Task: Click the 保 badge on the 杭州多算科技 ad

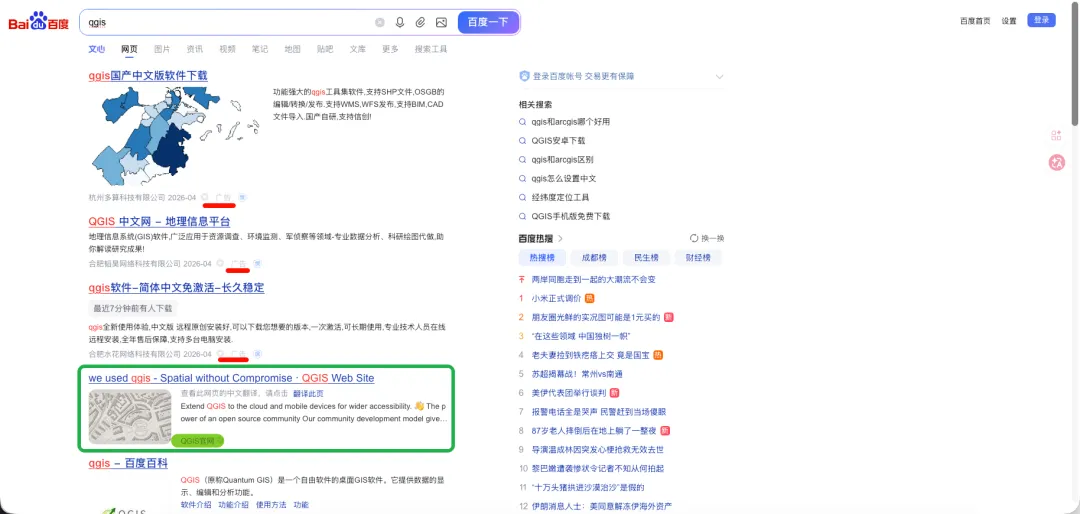Action: 242,197
